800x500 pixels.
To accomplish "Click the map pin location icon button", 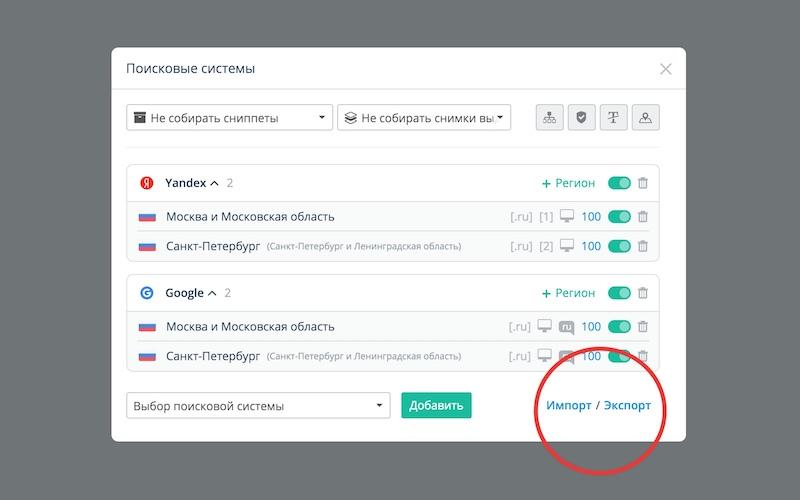I will [645, 117].
